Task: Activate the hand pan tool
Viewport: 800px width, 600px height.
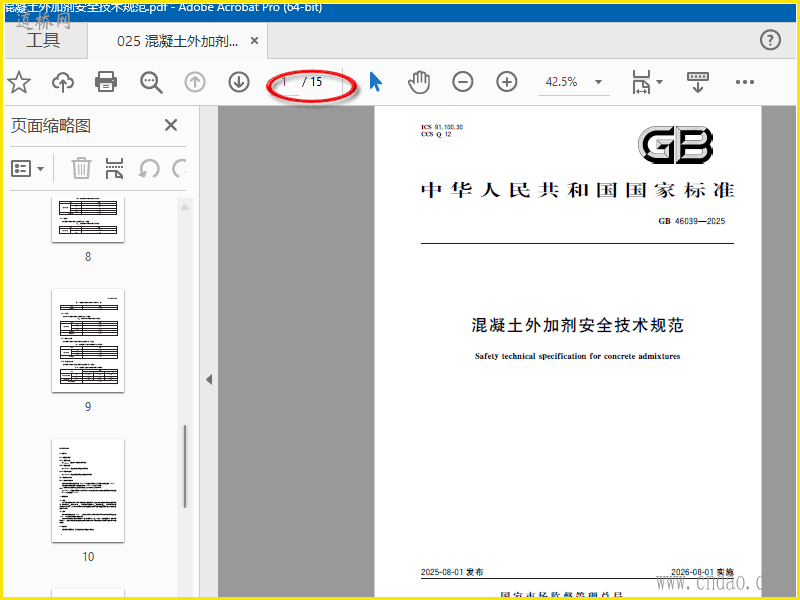Action: [419, 82]
